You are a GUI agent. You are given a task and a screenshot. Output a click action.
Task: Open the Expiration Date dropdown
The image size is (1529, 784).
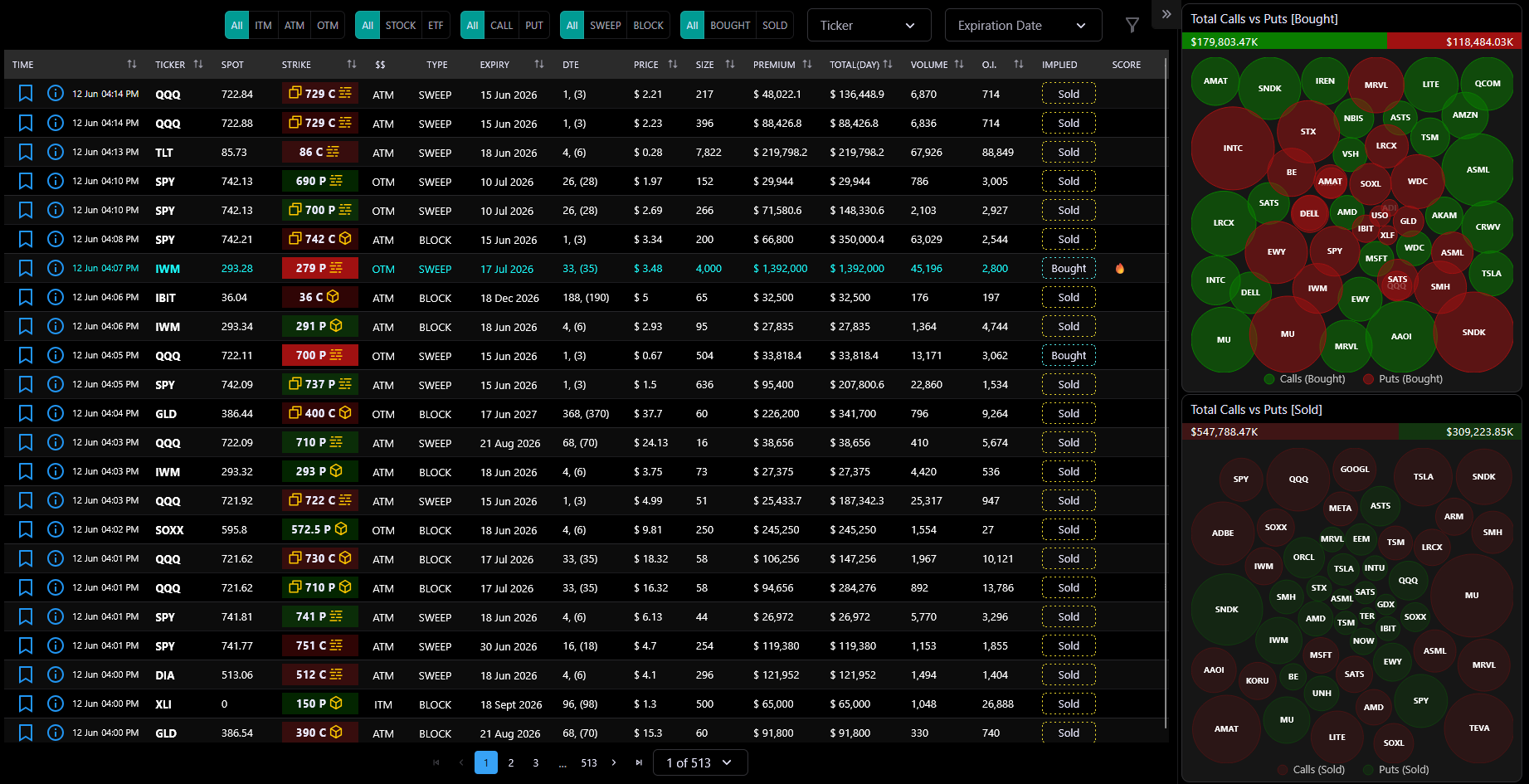tap(1023, 25)
